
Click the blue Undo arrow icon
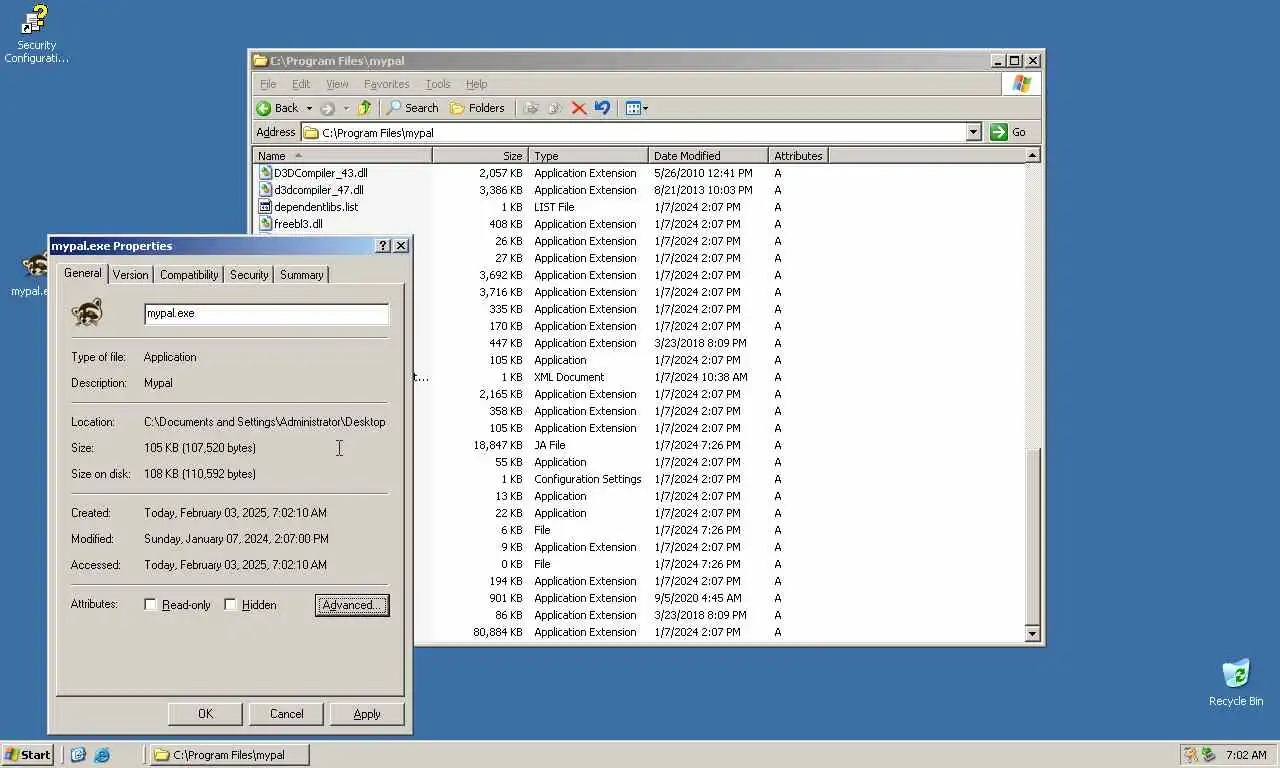[602, 108]
